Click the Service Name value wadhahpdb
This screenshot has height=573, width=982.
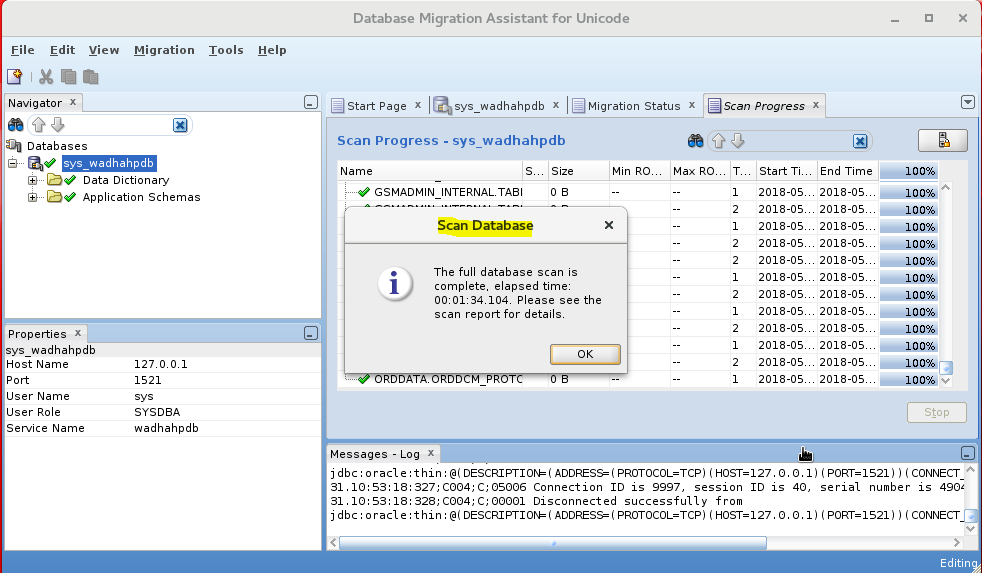[x=166, y=428]
